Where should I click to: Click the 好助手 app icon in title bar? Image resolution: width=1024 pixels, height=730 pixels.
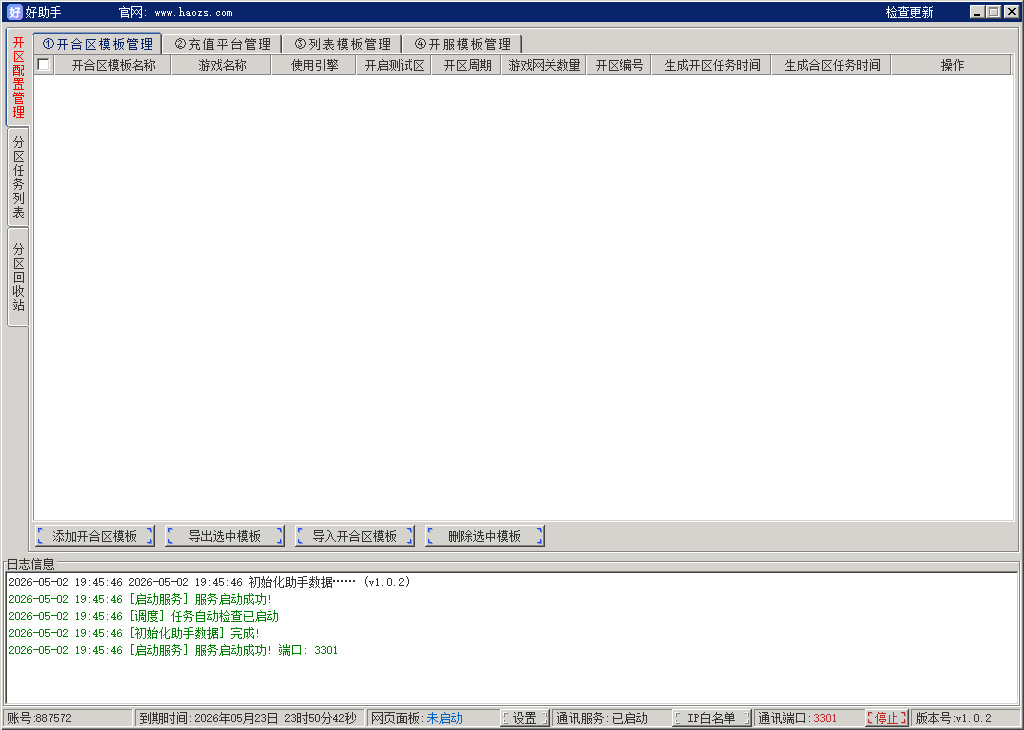(x=14, y=12)
